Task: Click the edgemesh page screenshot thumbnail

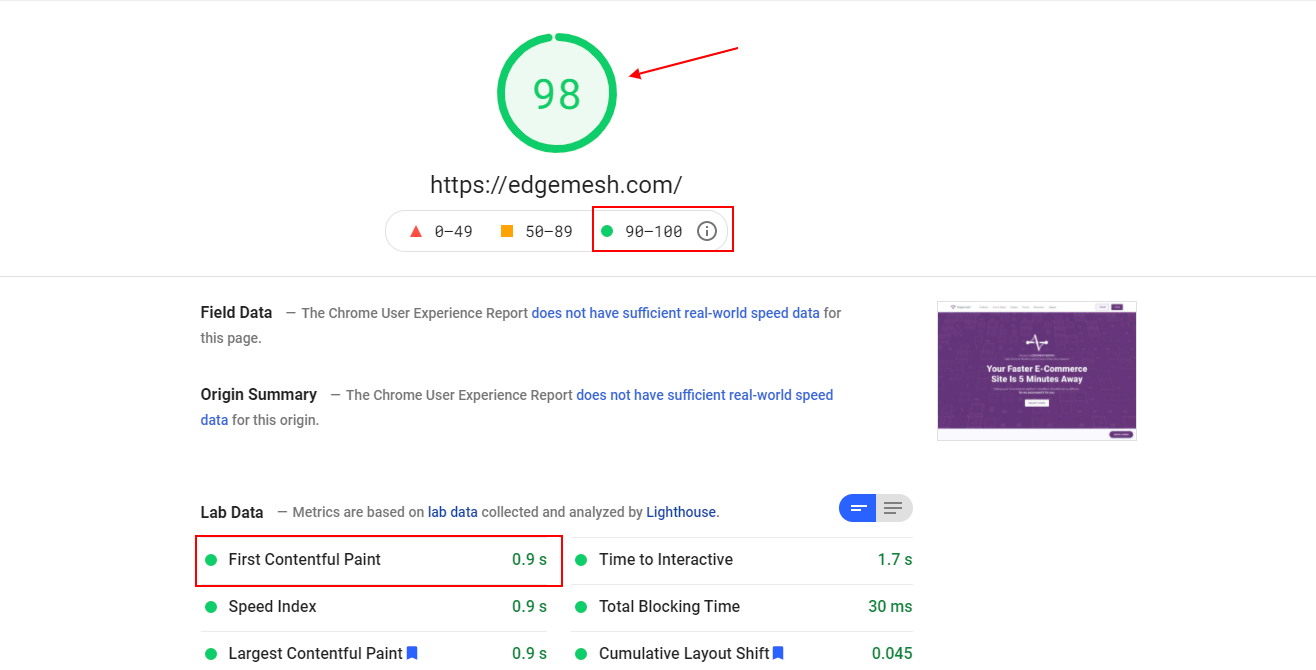Action: [1037, 371]
